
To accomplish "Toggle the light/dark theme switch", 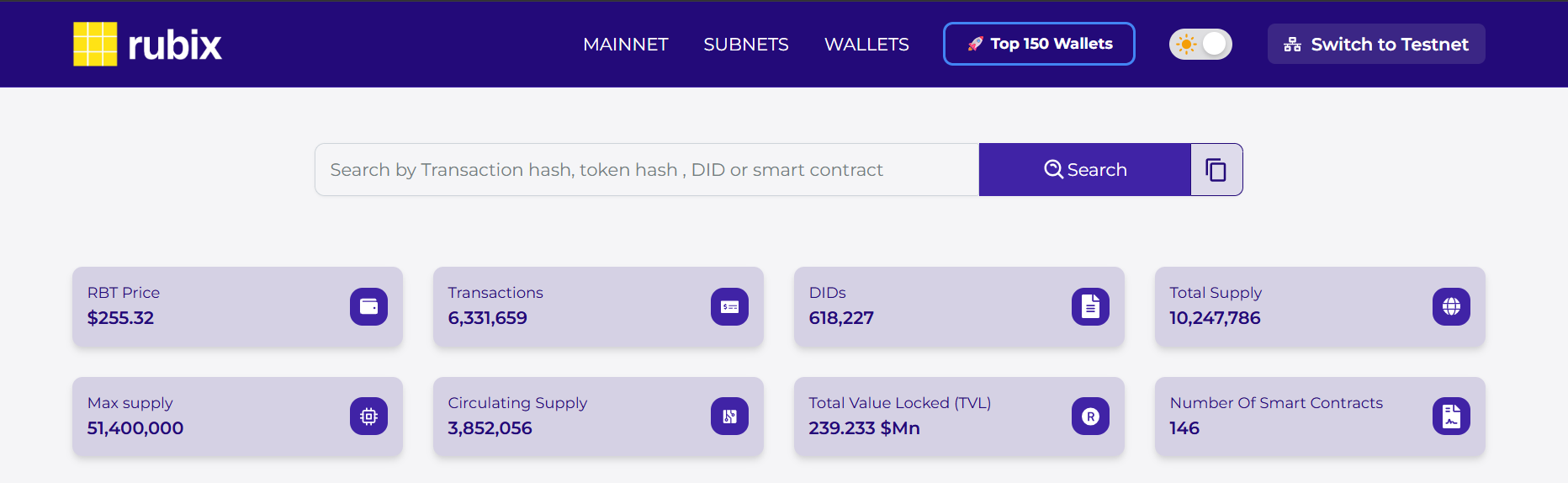I will (1200, 44).
